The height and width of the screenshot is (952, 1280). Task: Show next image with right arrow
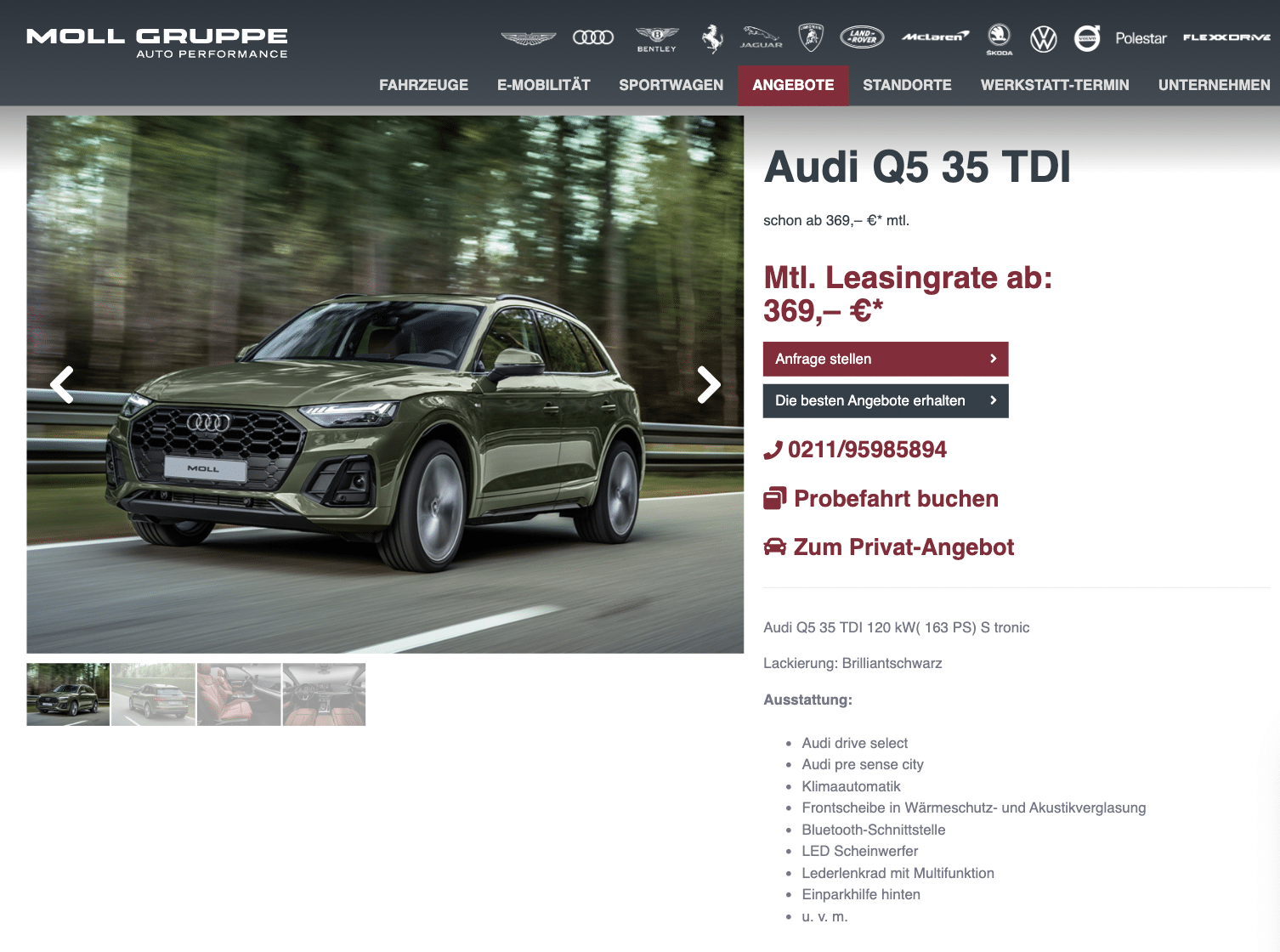pyautogui.click(x=709, y=384)
